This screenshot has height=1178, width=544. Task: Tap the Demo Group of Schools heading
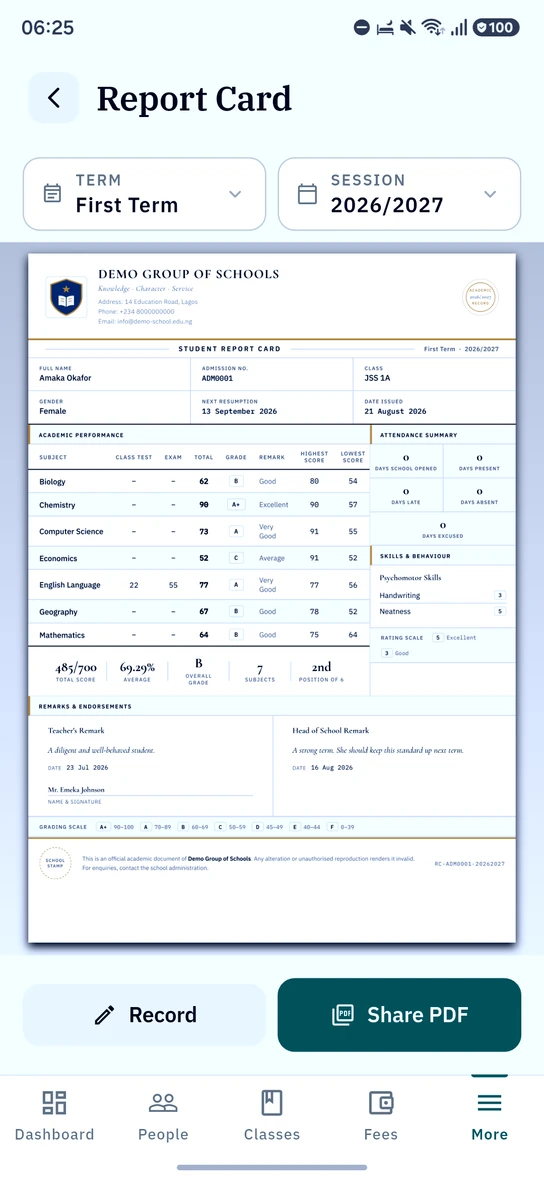[x=189, y=274]
